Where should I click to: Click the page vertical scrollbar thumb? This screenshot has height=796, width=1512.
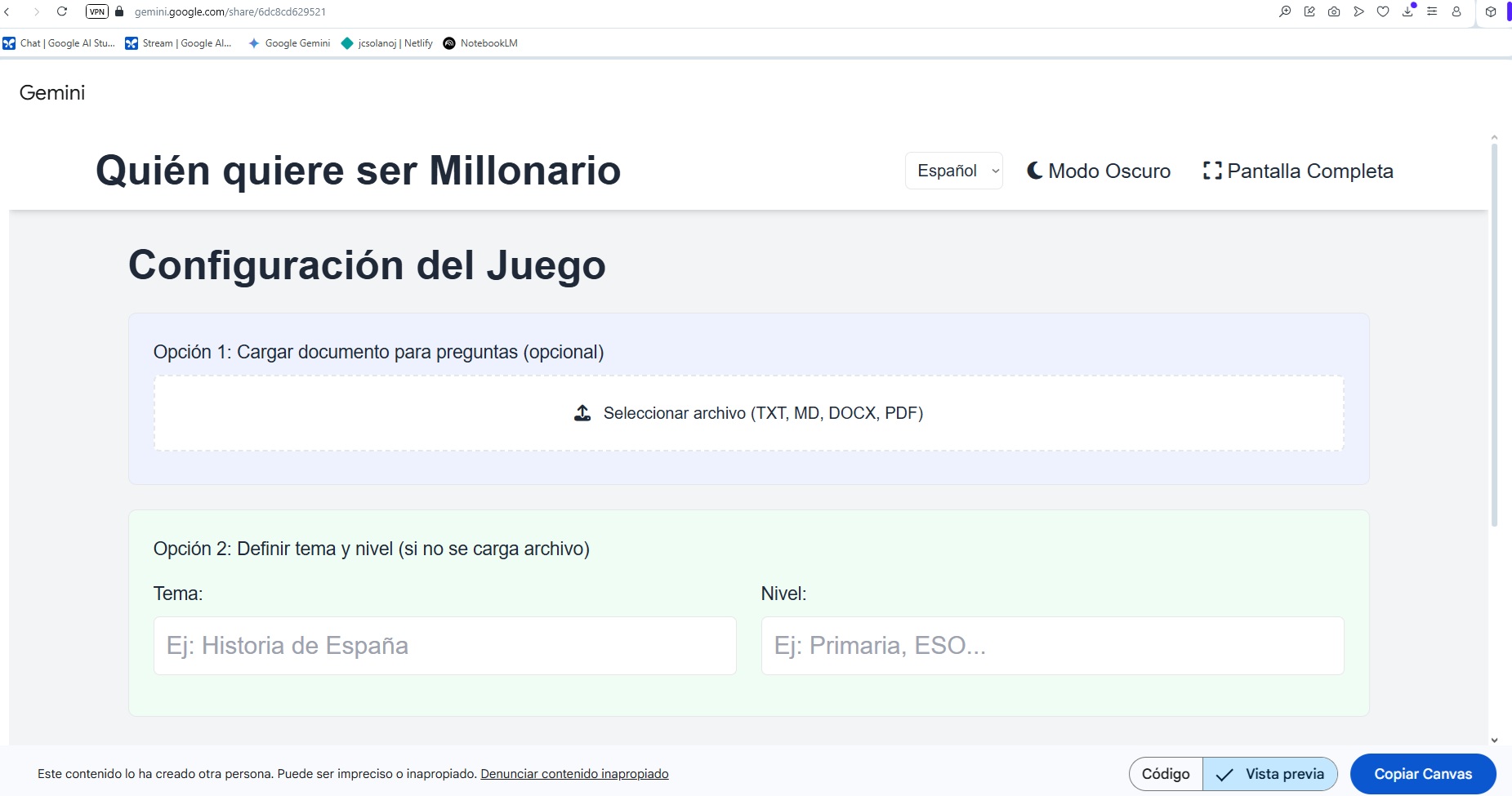(x=1494, y=335)
